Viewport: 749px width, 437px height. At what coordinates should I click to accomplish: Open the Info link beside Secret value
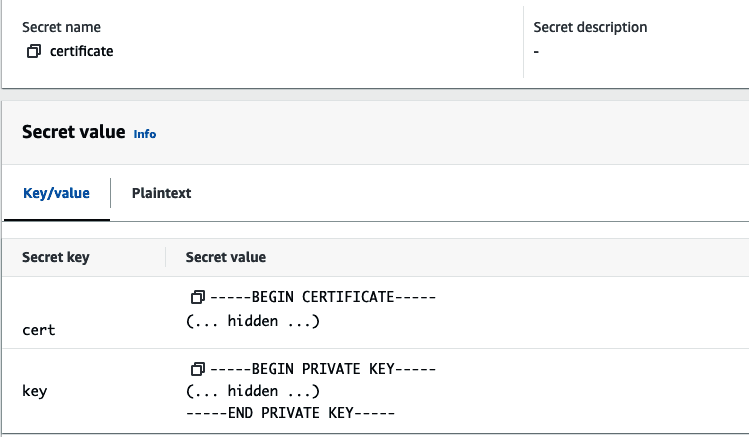pos(145,134)
